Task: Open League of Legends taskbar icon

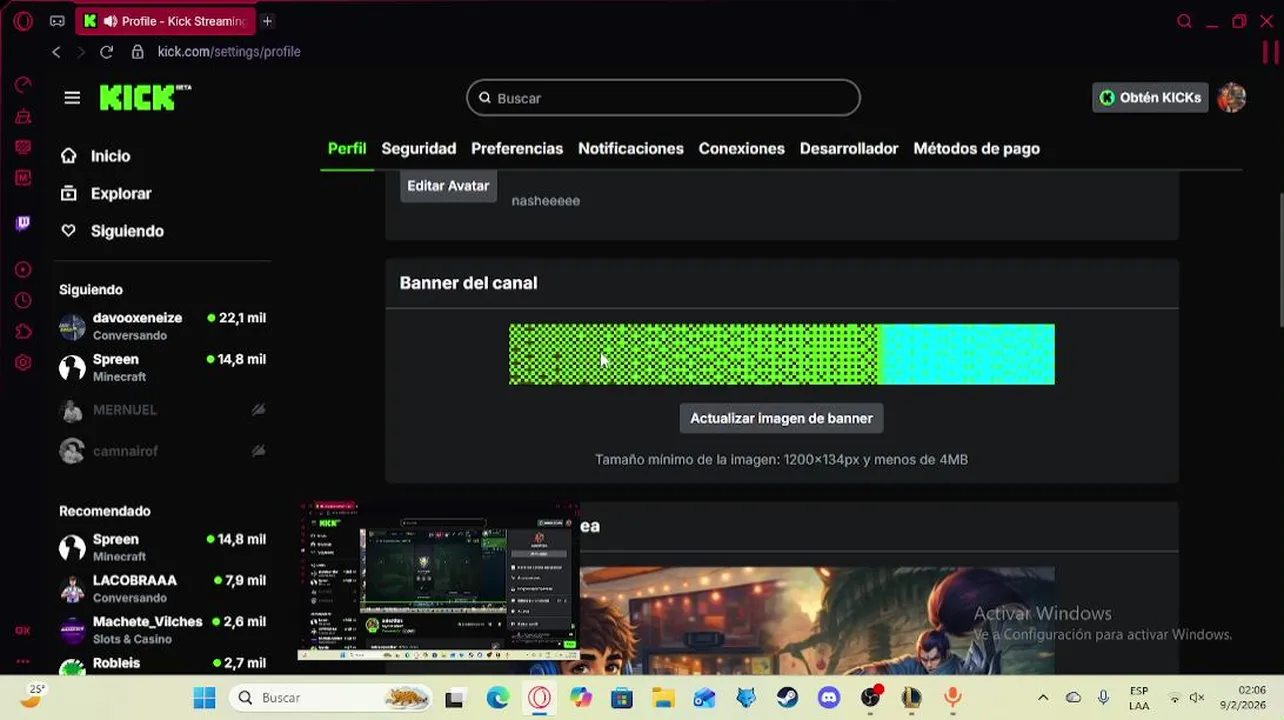Action: click(x=911, y=698)
